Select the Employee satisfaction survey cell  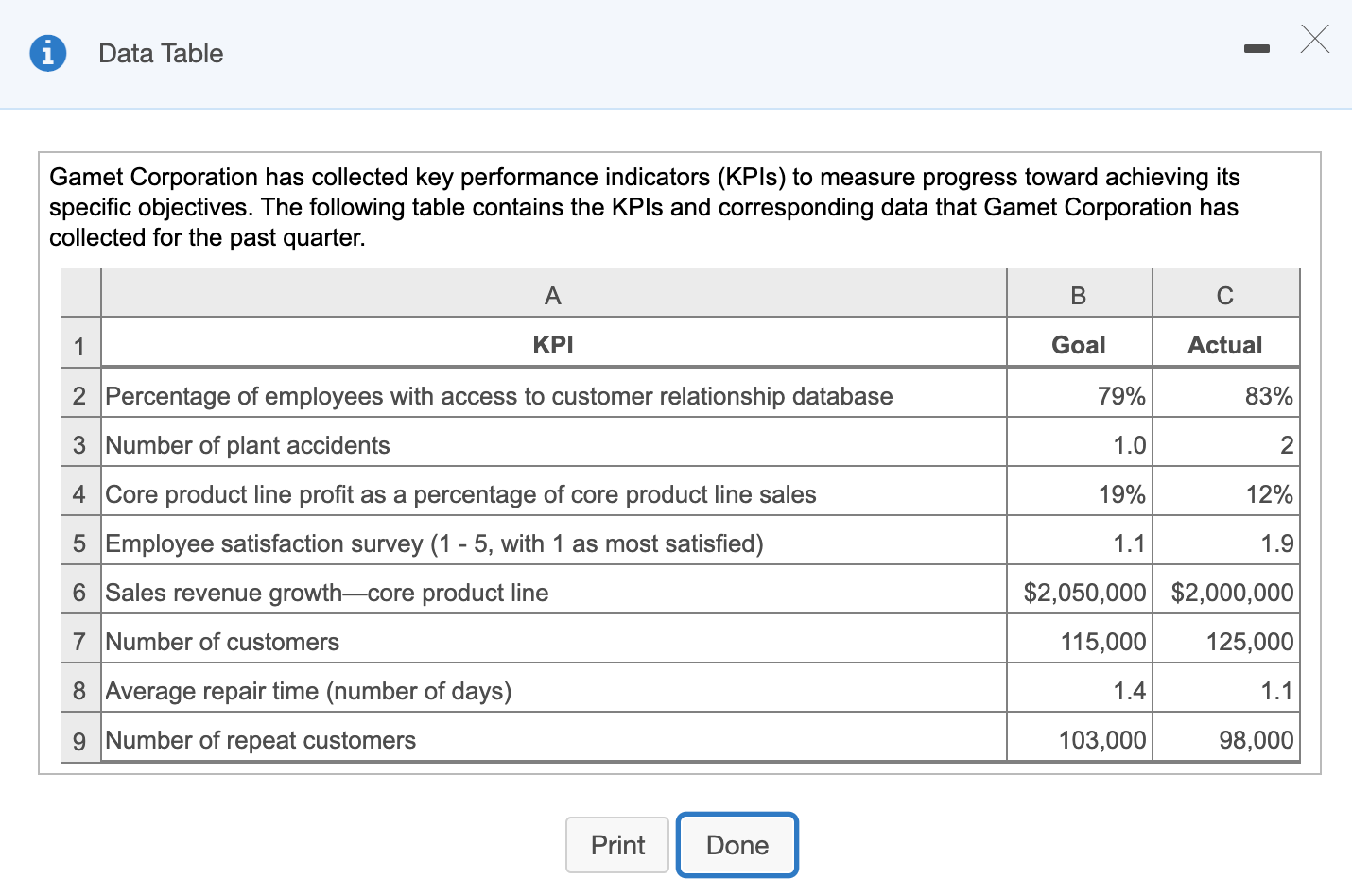433,543
